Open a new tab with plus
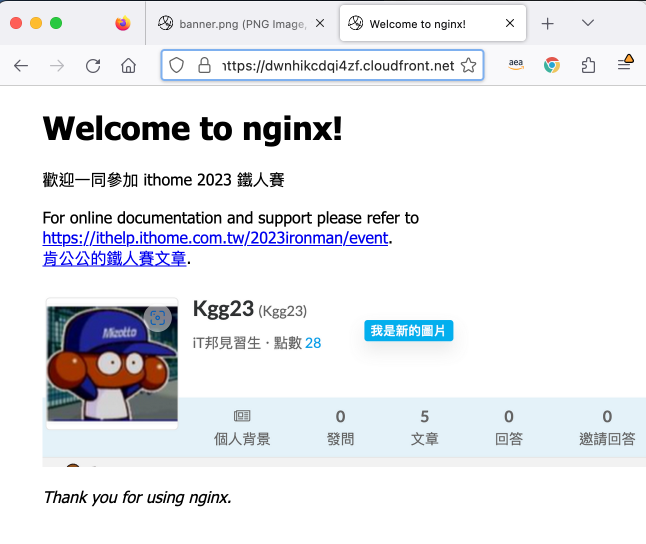Screen dimensions: 646x544 [547, 23]
